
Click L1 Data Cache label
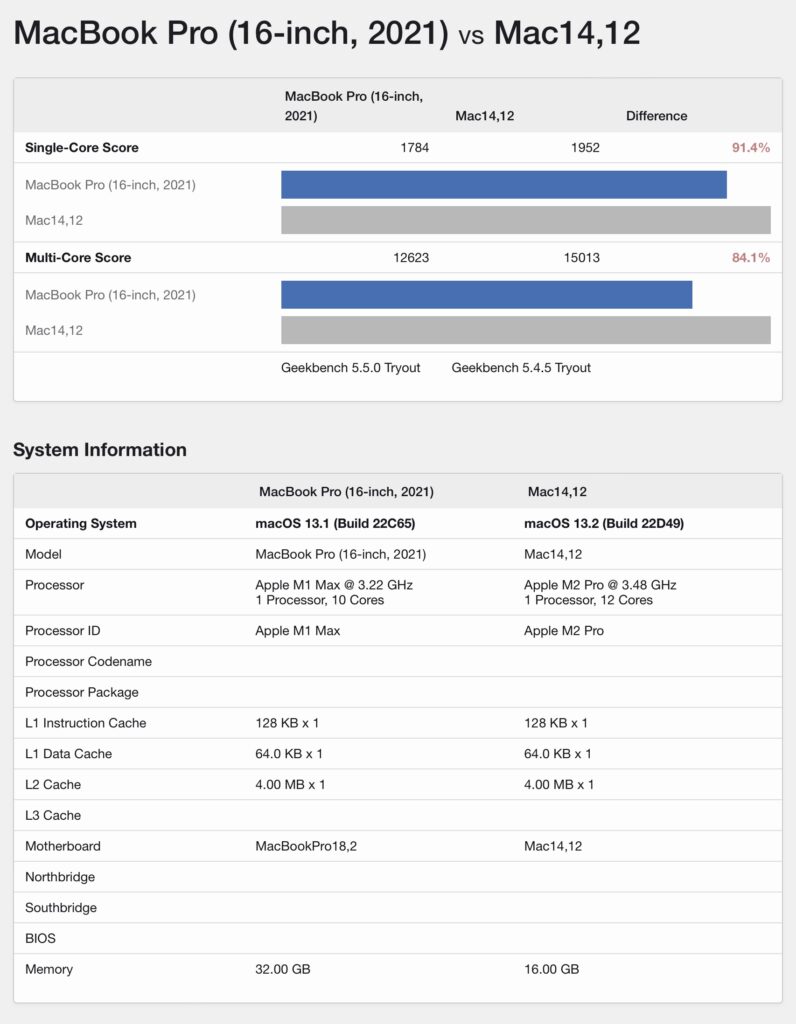[x=69, y=754]
